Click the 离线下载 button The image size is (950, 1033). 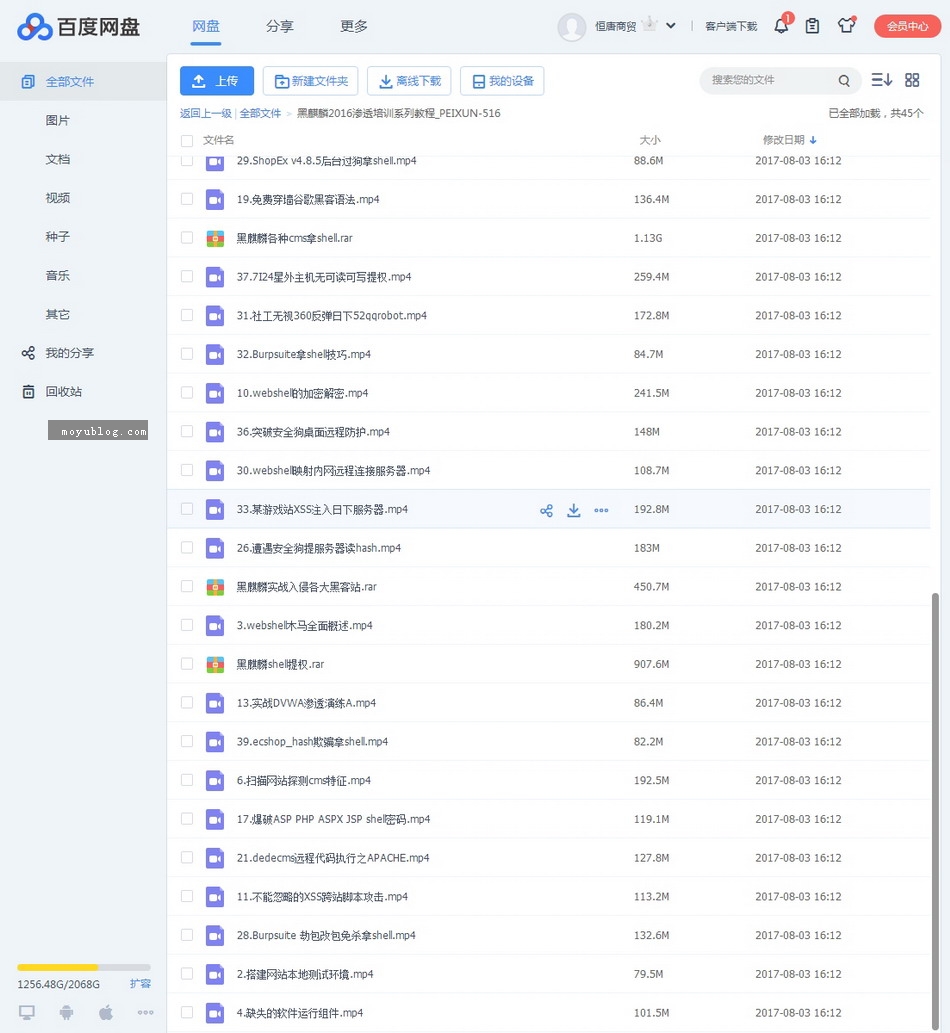point(409,81)
